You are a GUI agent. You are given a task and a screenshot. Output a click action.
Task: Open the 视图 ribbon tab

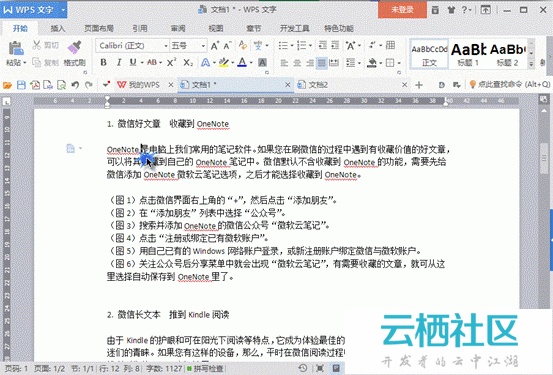pos(216,28)
